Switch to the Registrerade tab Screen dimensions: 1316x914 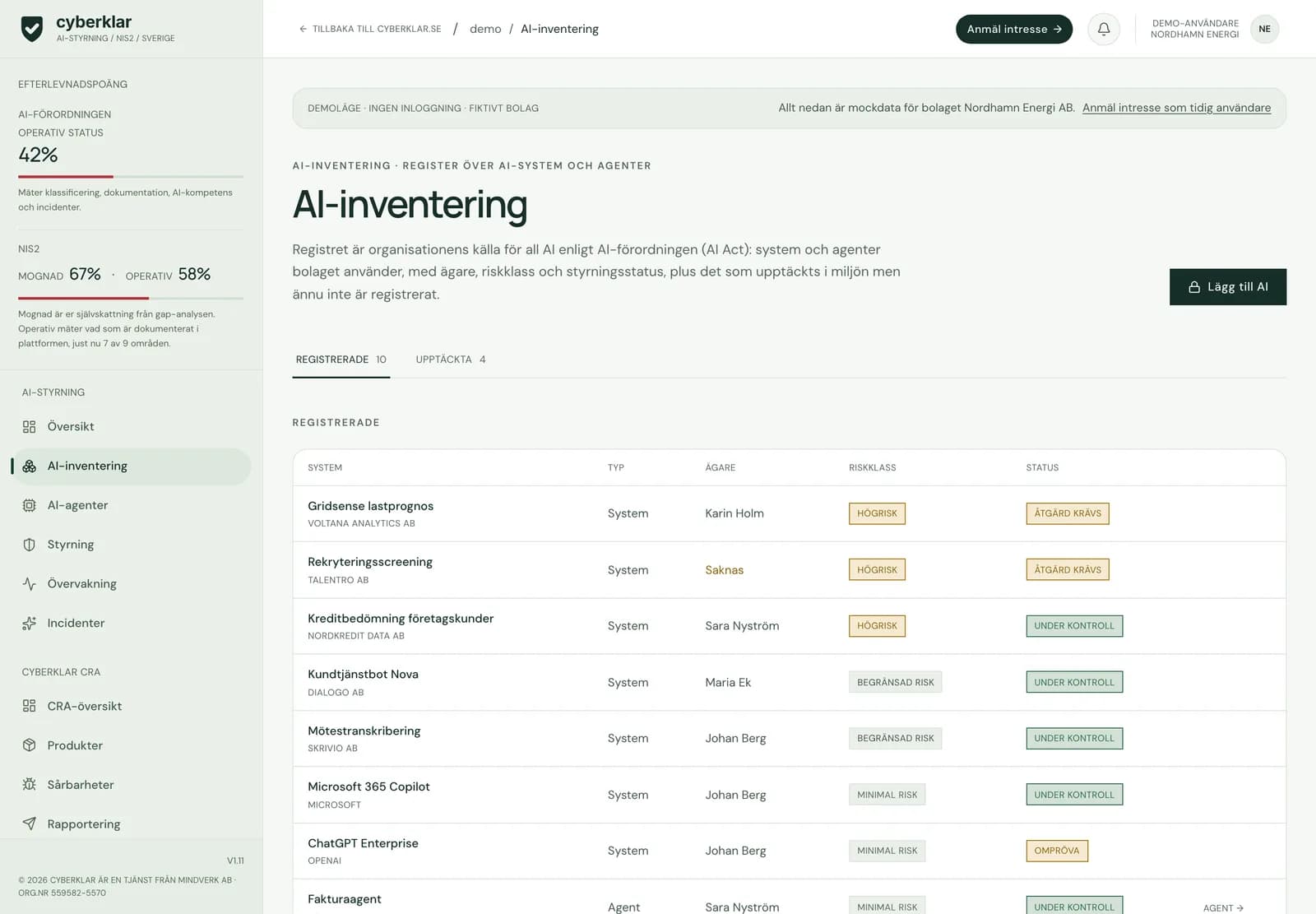pos(341,360)
